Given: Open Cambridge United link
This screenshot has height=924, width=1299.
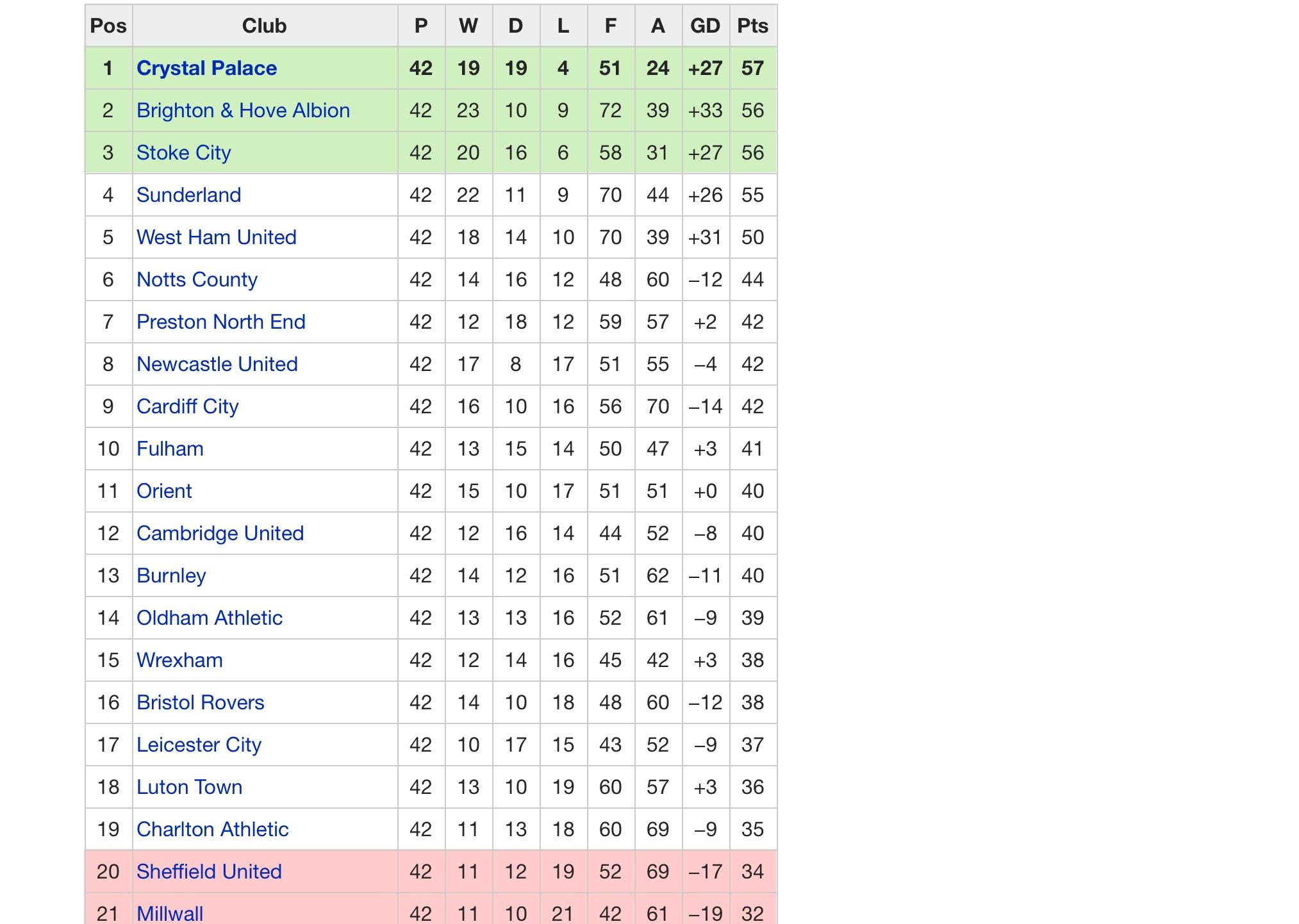Looking at the screenshot, I should coord(220,533).
